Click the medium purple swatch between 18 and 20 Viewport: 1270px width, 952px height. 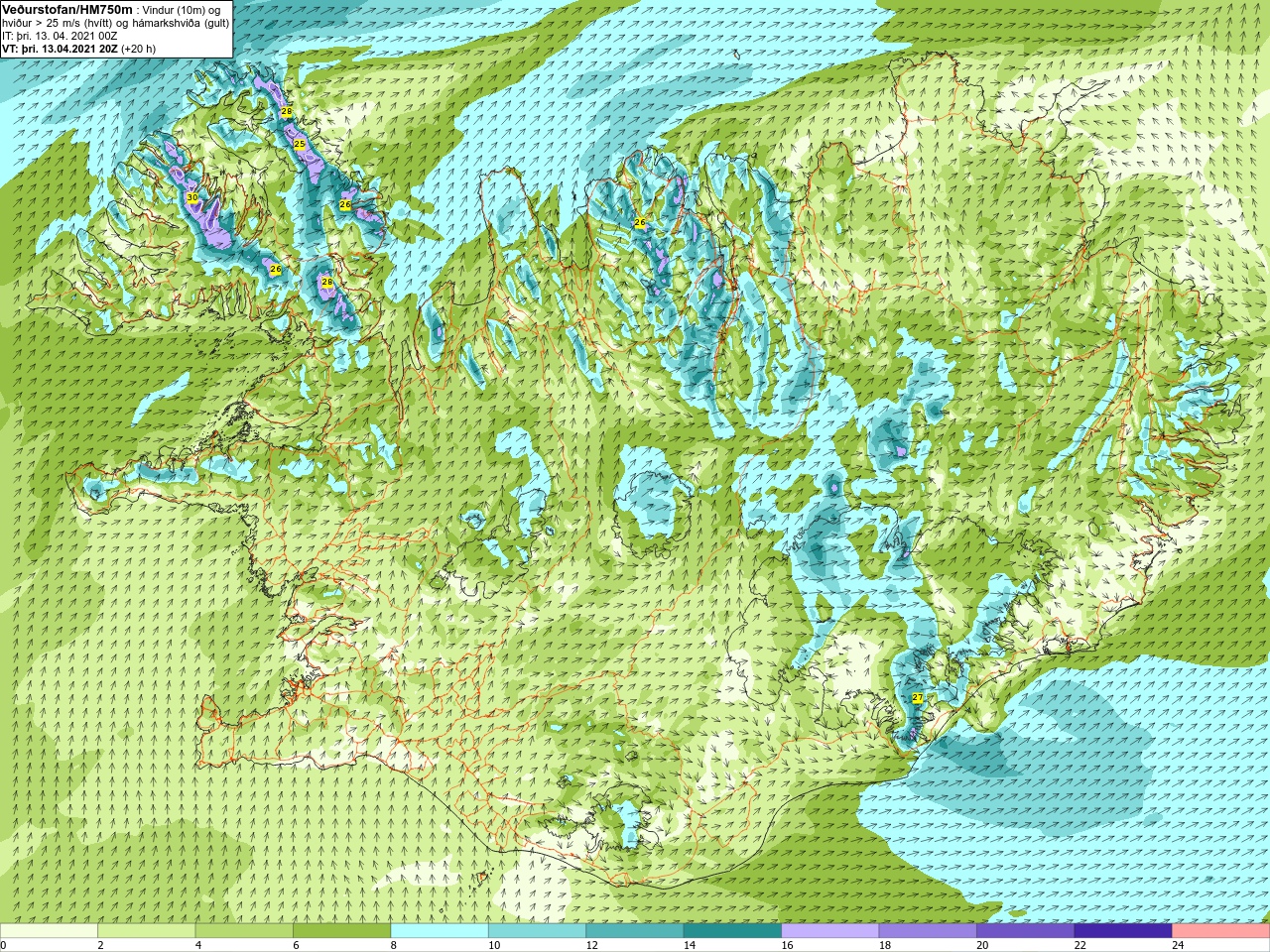point(928,930)
